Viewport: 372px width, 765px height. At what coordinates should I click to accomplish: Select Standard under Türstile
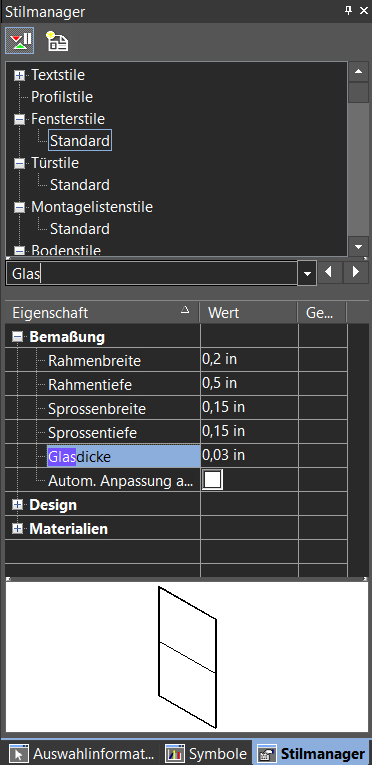(80, 185)
